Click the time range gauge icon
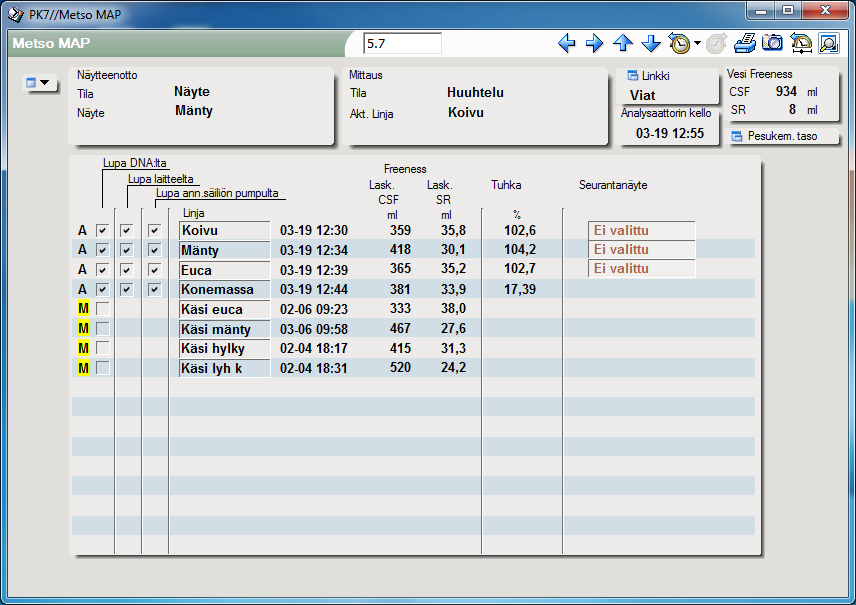856x605 pixels. click(x=801, y=43)
